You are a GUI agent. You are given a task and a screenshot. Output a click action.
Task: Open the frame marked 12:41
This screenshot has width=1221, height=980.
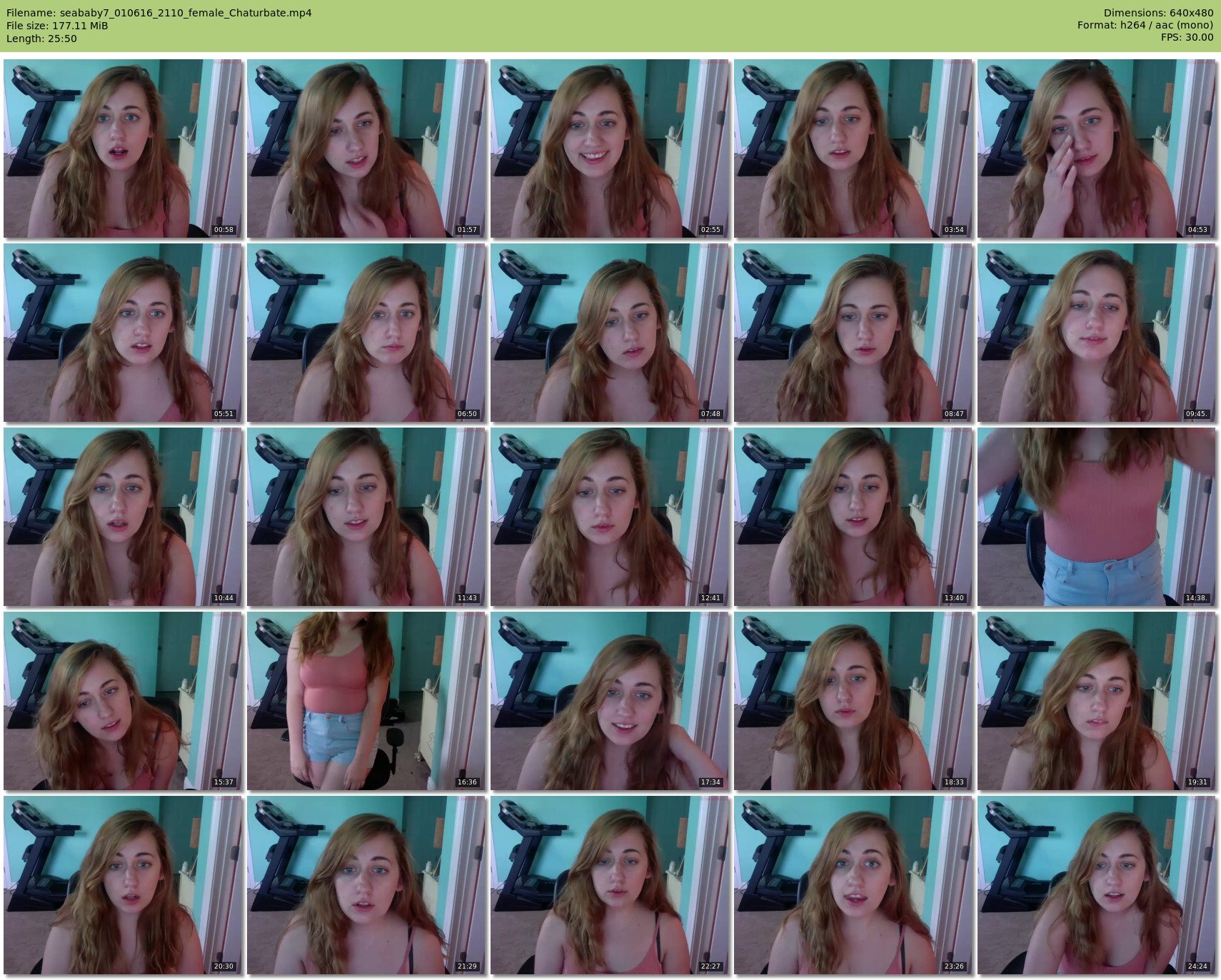click(610, 517)
